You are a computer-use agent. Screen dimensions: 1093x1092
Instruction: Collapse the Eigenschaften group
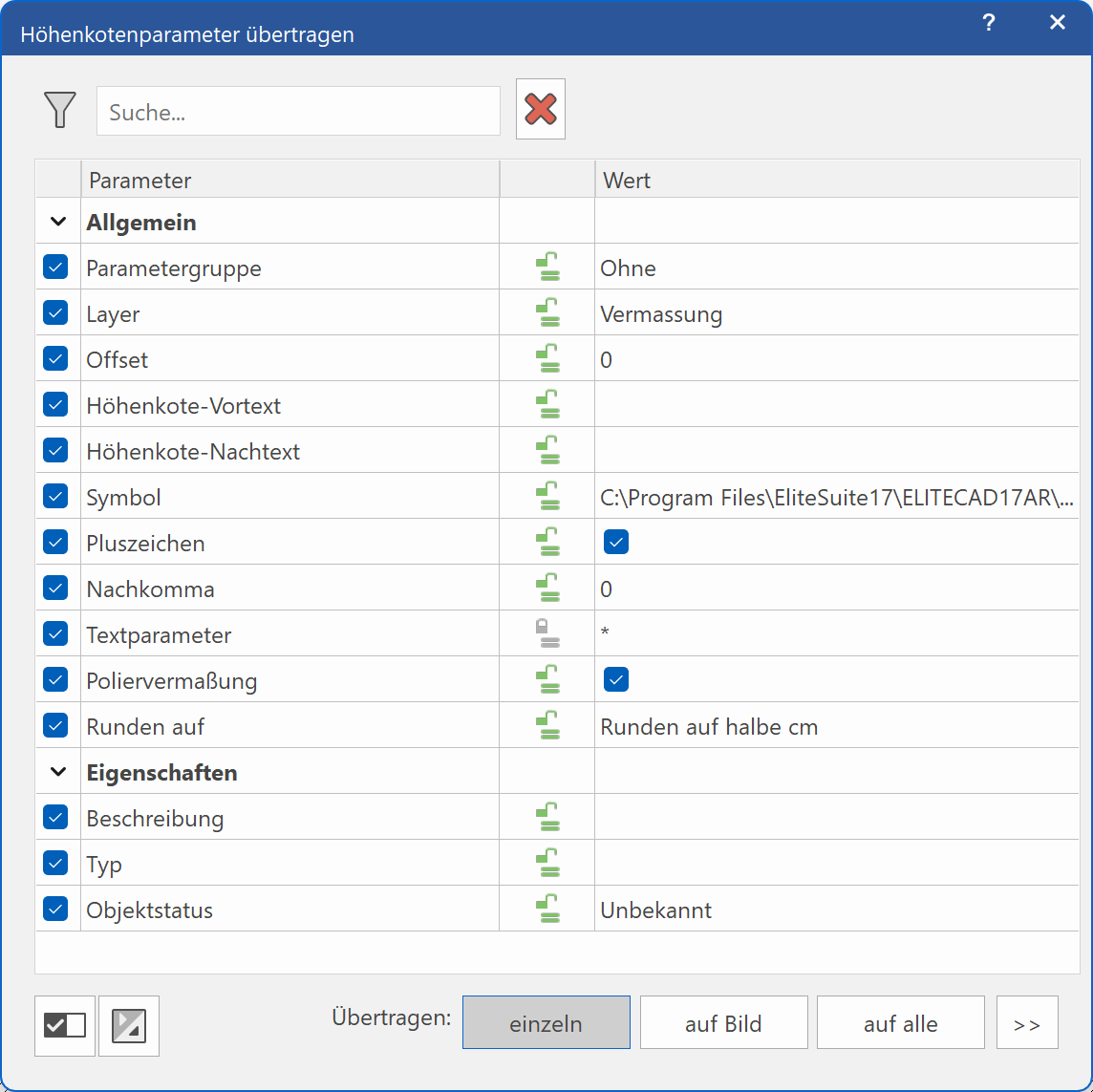tap(58, 772)
